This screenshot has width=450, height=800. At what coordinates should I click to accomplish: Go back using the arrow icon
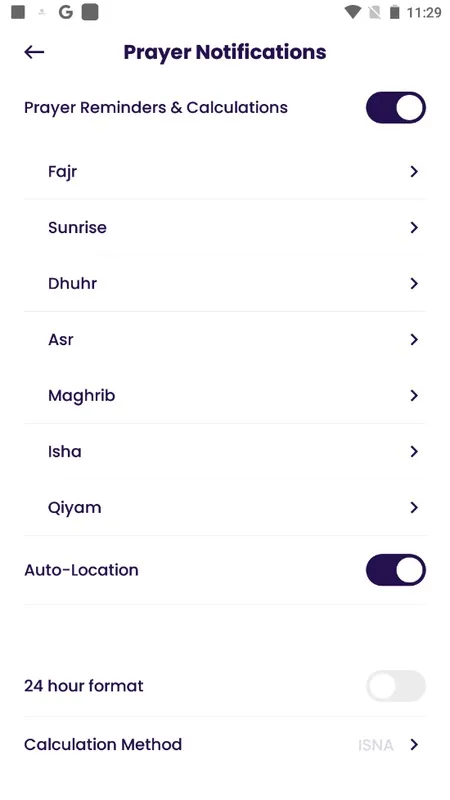pos(34,52)
